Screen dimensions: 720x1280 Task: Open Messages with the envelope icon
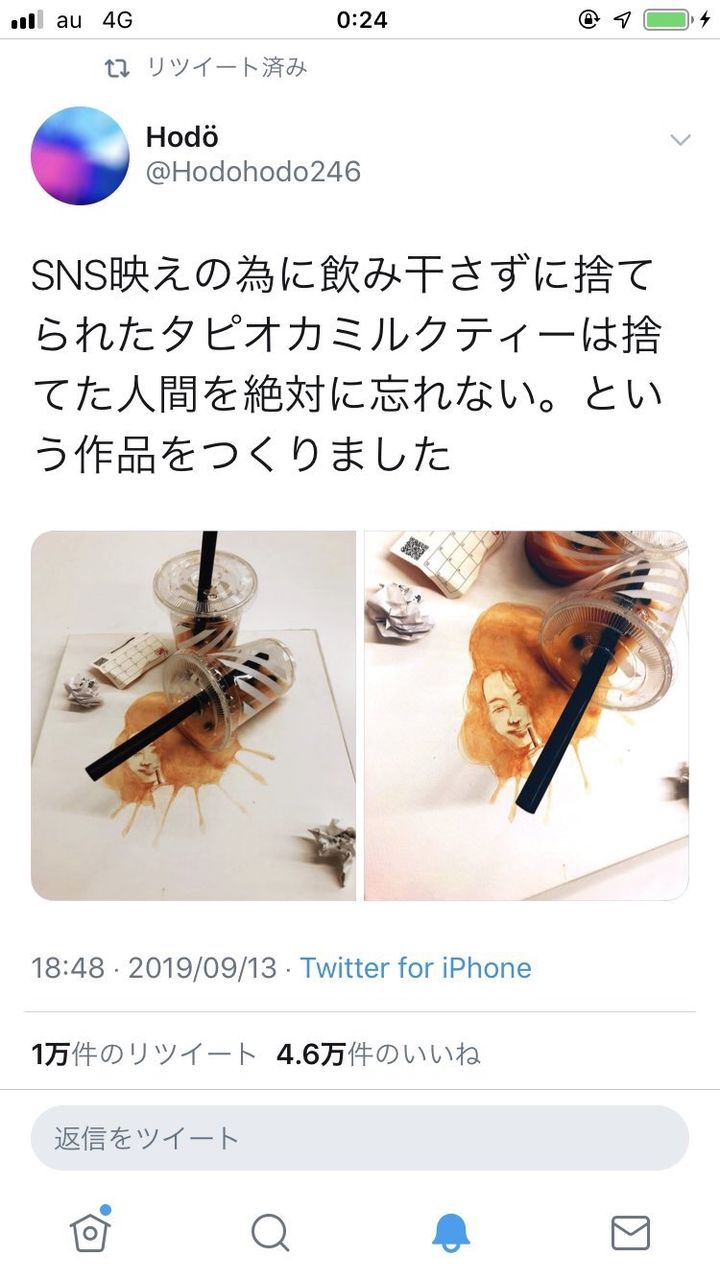(x=630, y=1232)
